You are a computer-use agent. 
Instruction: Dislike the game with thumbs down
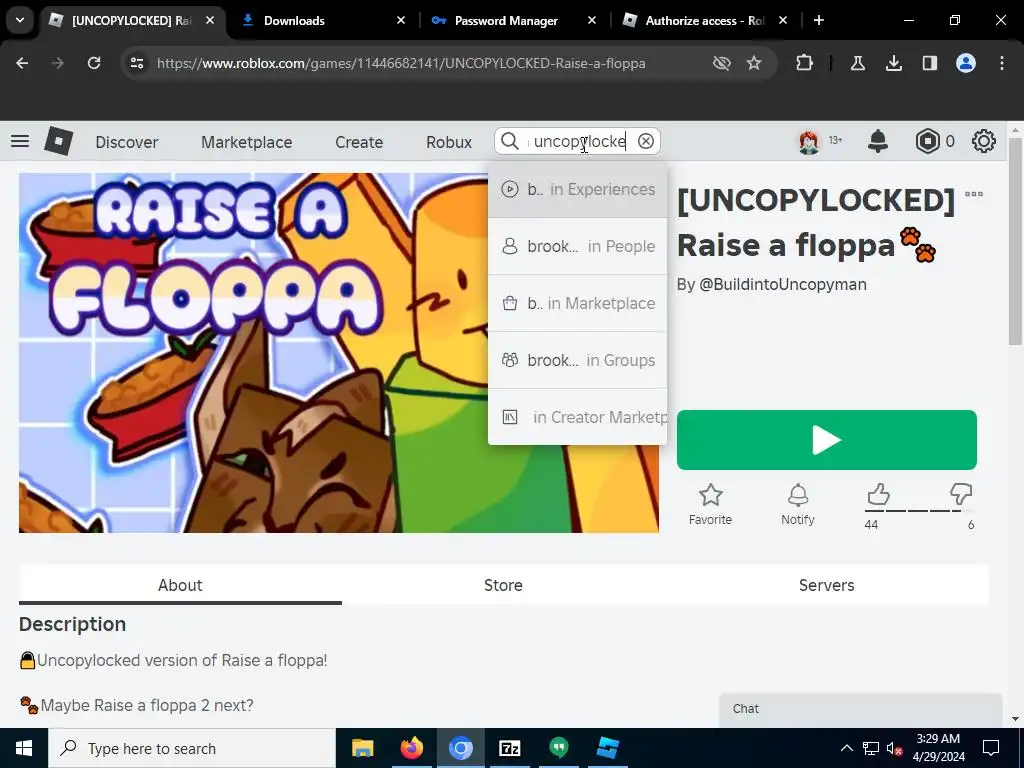click(x=961, y=494)
